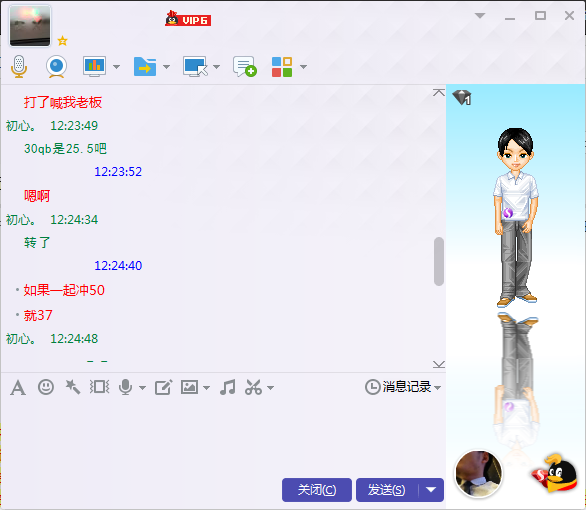Start a voice call with microphone icon
Screen dimensions: 586x510
point(19,67)
